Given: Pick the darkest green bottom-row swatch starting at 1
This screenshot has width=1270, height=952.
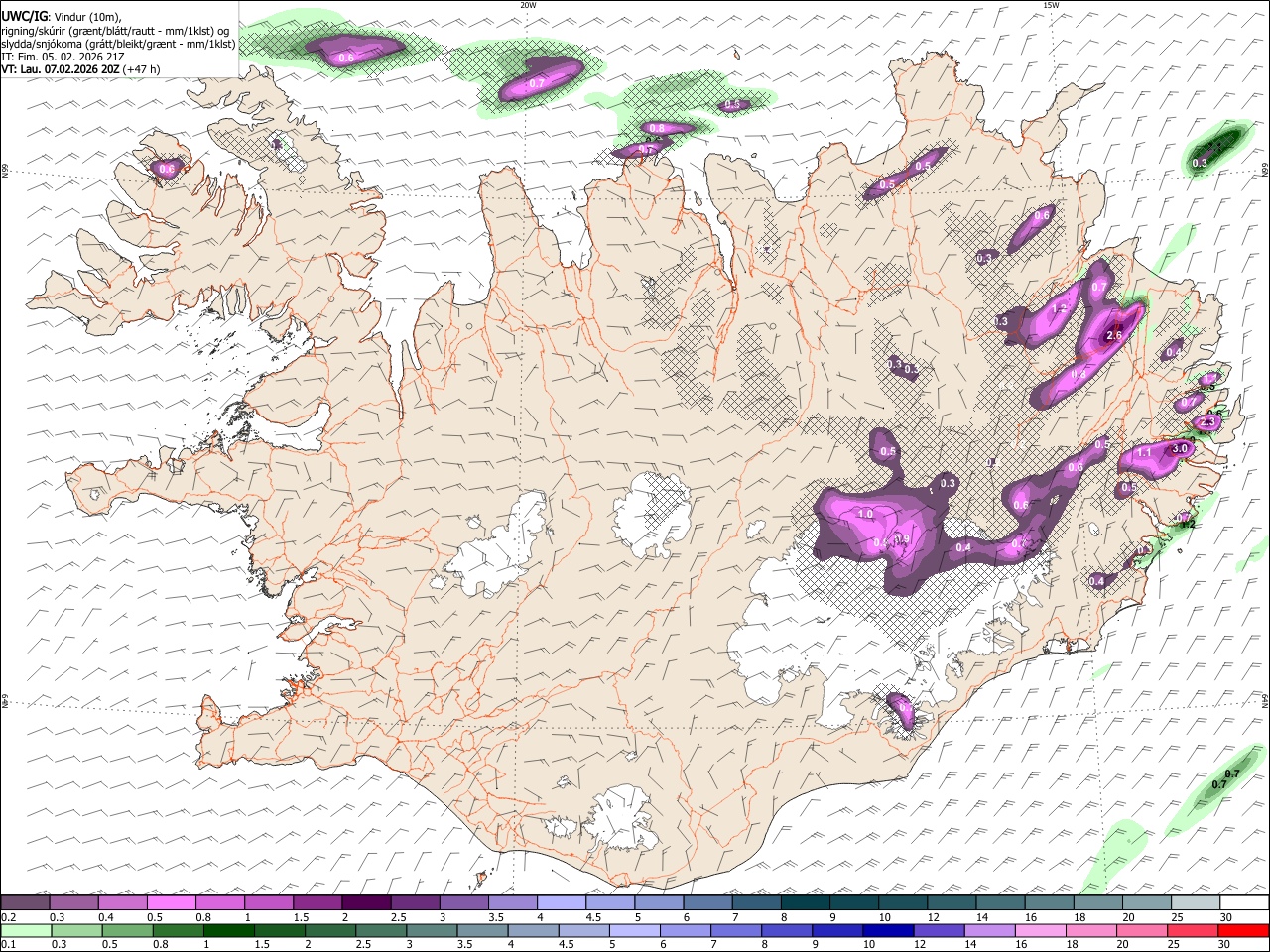Looking at the screenshot, I should 229,931.
